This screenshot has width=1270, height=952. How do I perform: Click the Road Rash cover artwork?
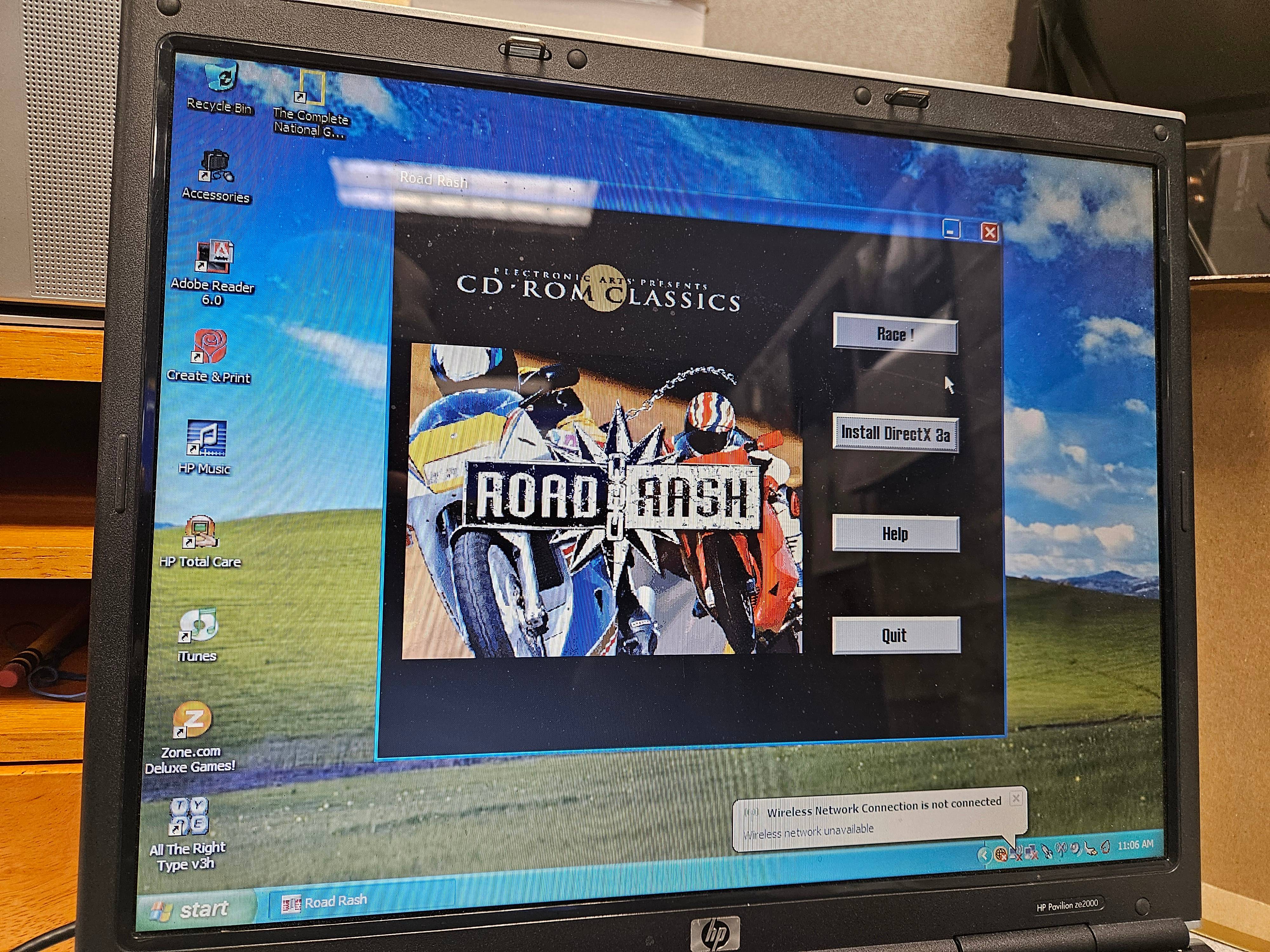pos(602,500)
